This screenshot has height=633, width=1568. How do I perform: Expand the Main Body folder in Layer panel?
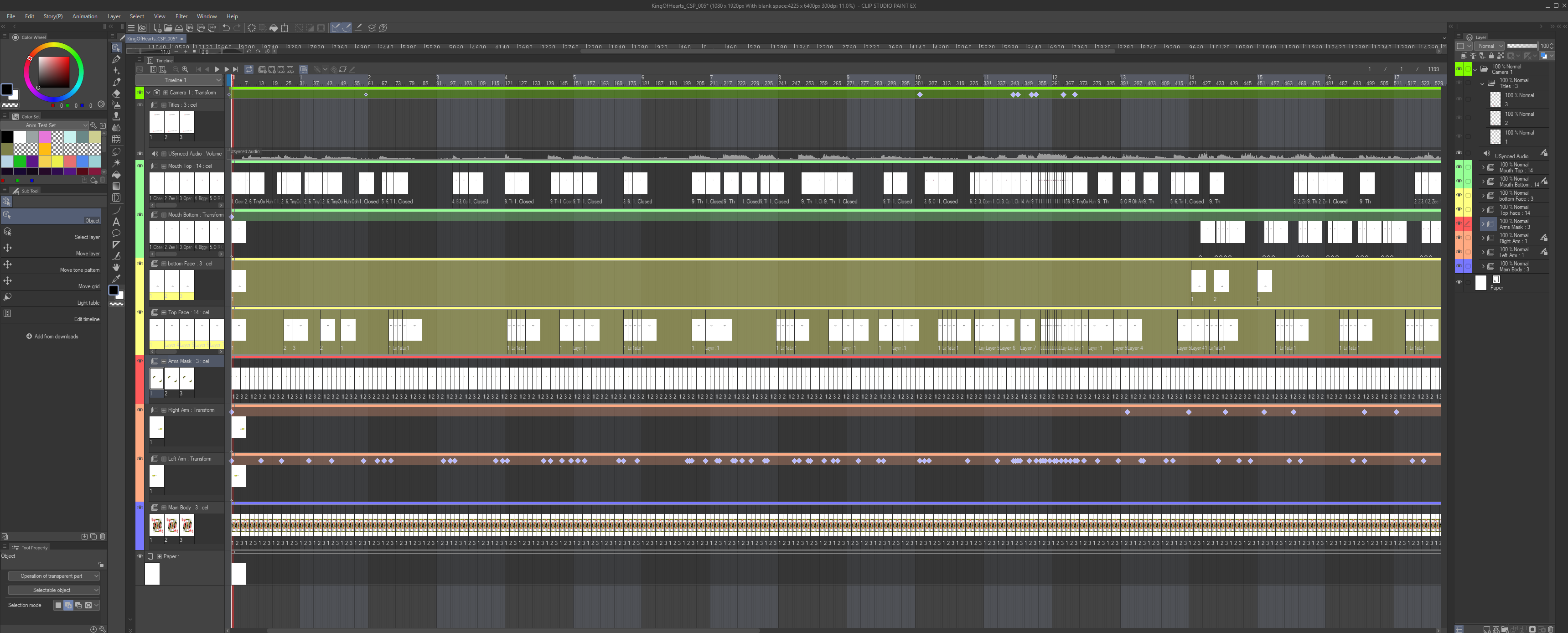[x=1483, y=267]
